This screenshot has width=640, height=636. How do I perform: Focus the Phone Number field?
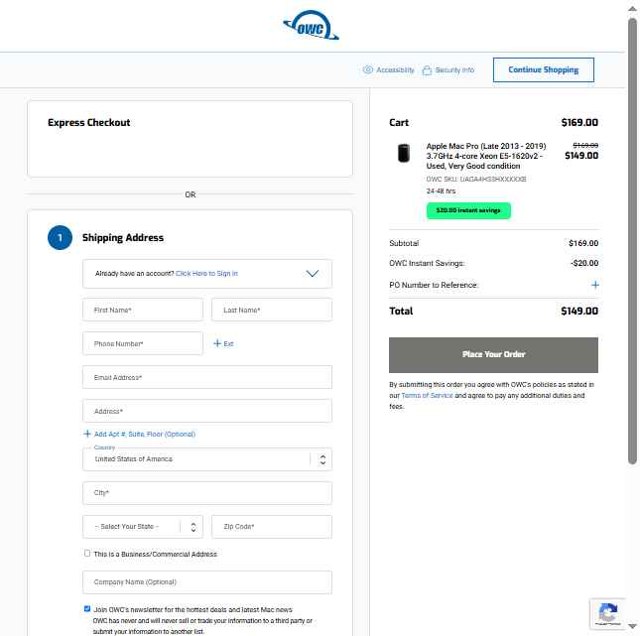point(142,344)
